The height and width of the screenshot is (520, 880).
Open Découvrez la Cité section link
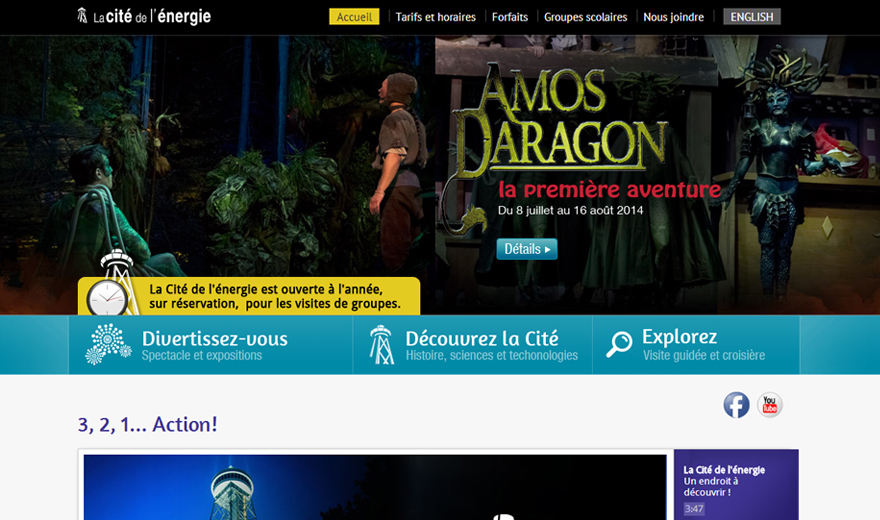point(473,344)
